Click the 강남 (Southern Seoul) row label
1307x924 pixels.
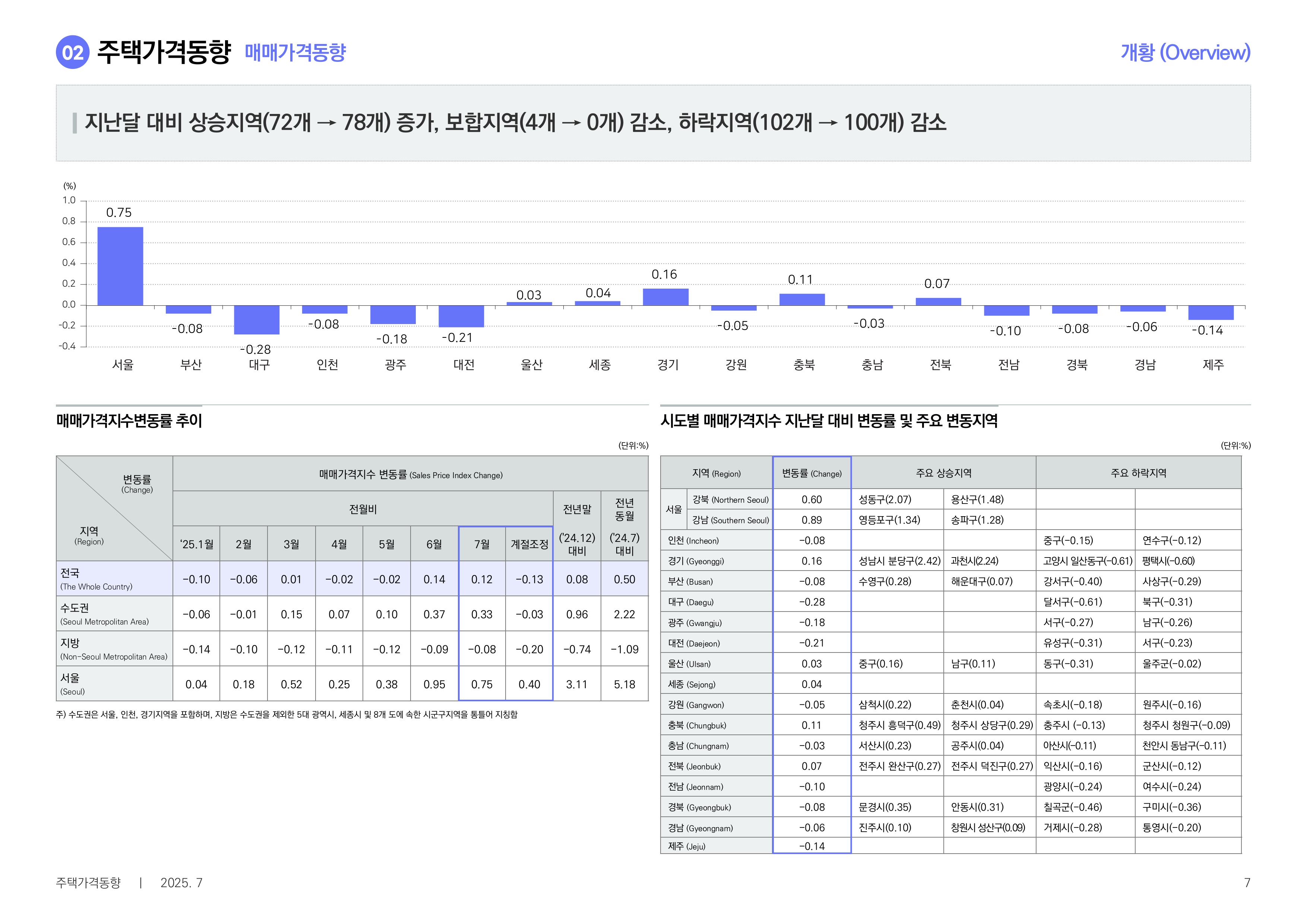coord(730,520)
